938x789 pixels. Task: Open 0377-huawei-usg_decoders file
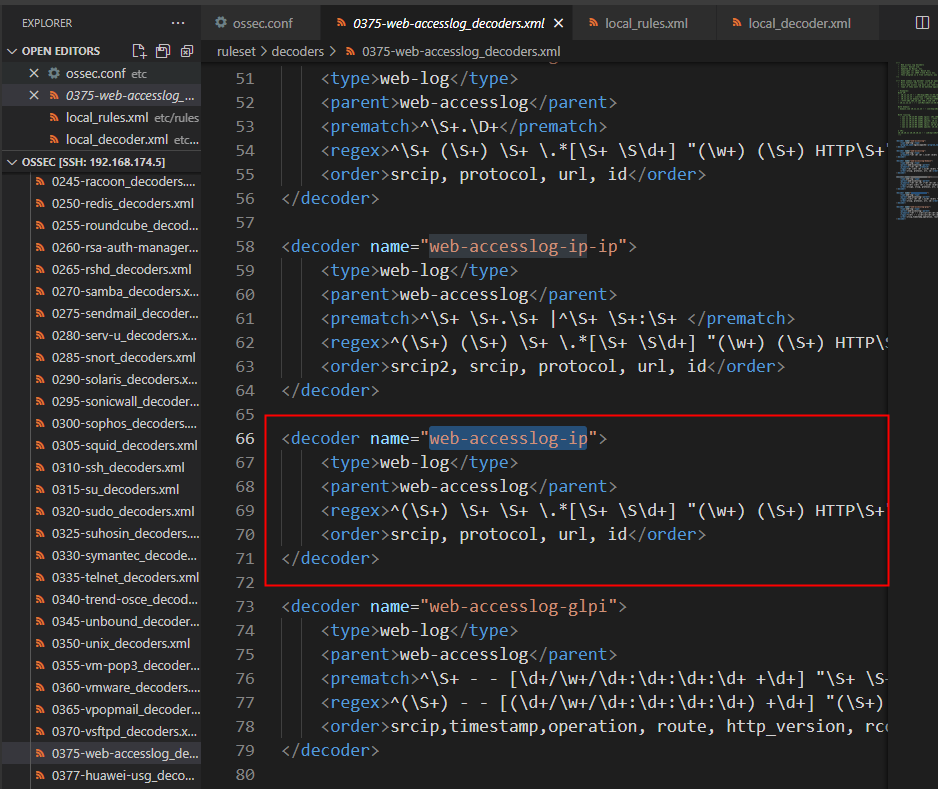[x=102, y=776]
